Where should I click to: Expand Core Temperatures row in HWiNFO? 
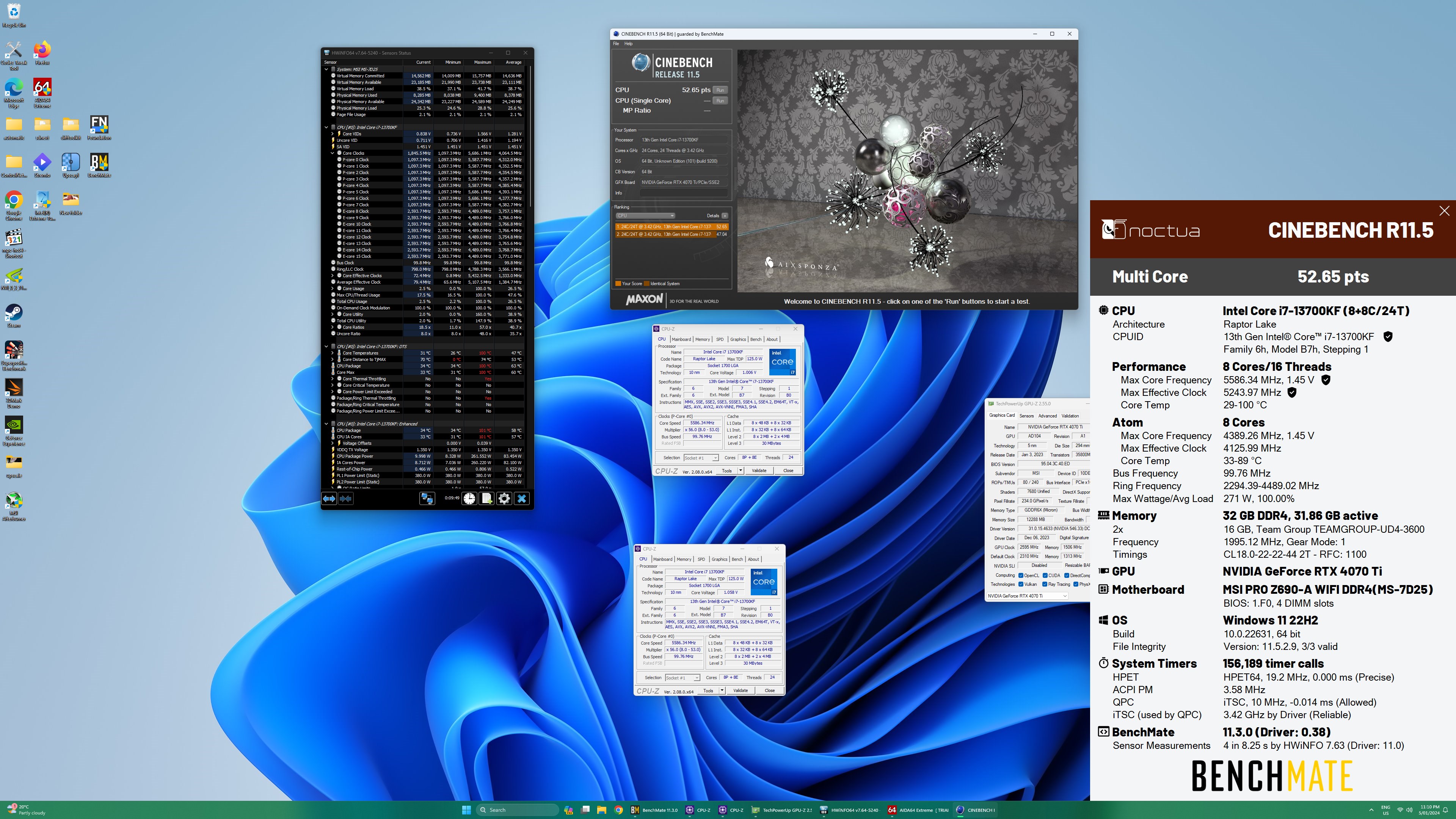click(x=333, y=353)
